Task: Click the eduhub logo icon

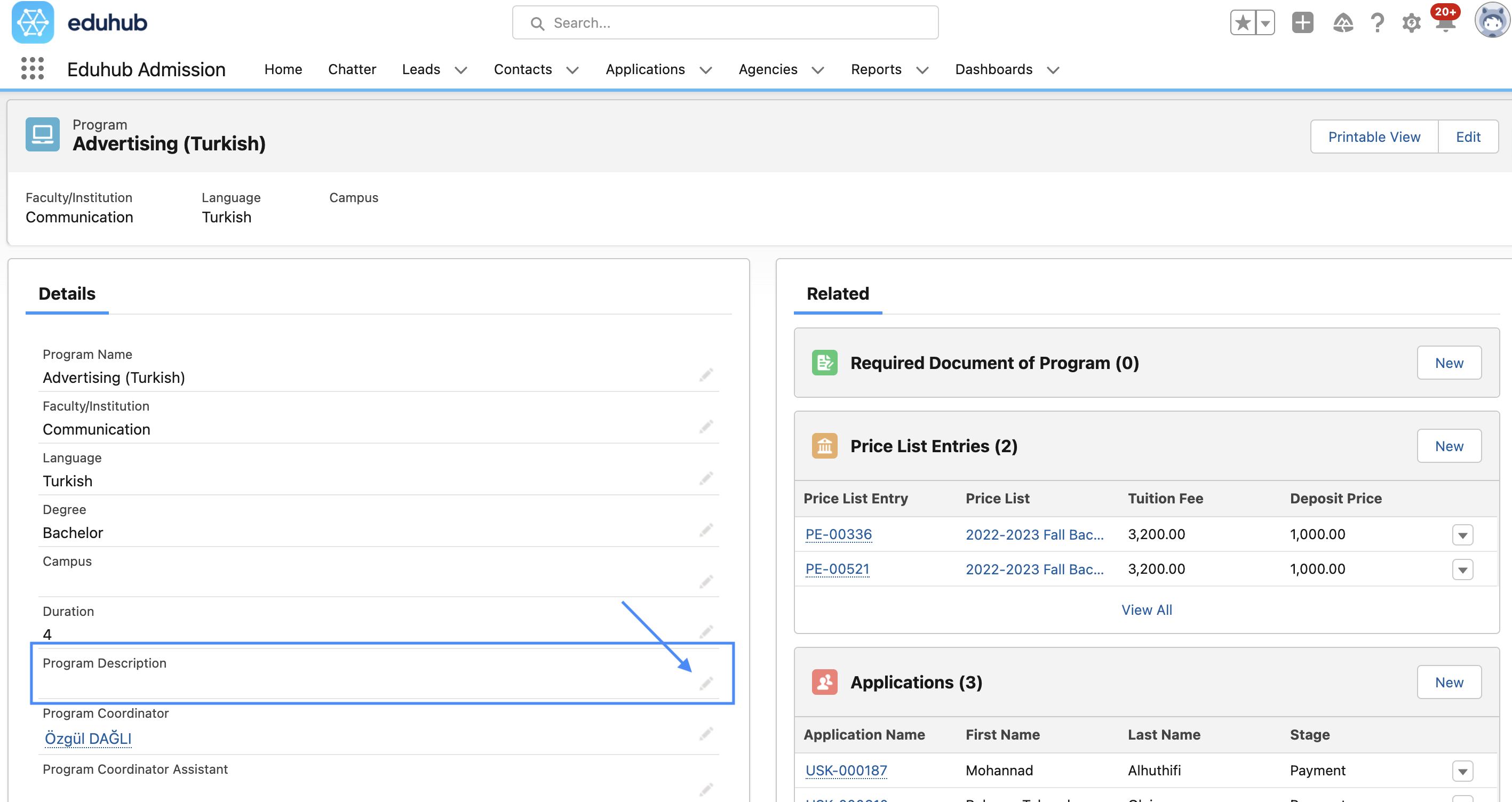Action: tap(33, 22)
